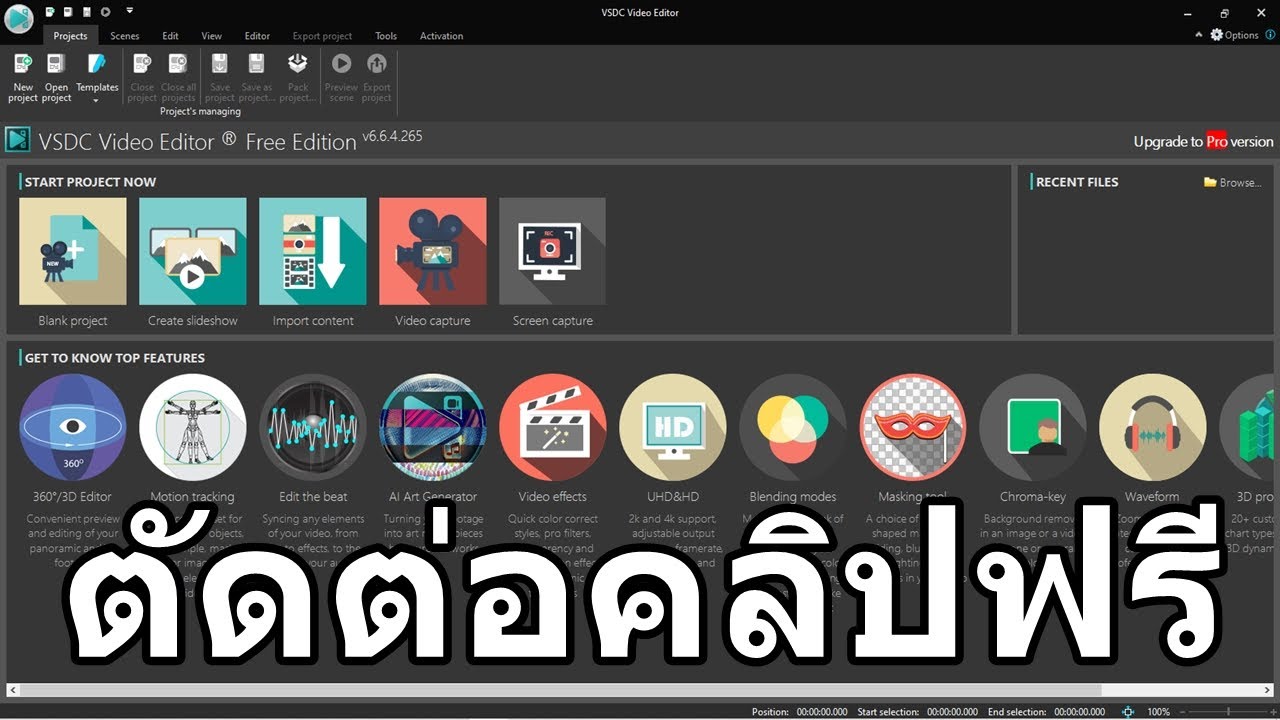Expand the quick access toolbar customize arrow
The width and height of the screenshot is (1280, 720).
tap(129, 12)
